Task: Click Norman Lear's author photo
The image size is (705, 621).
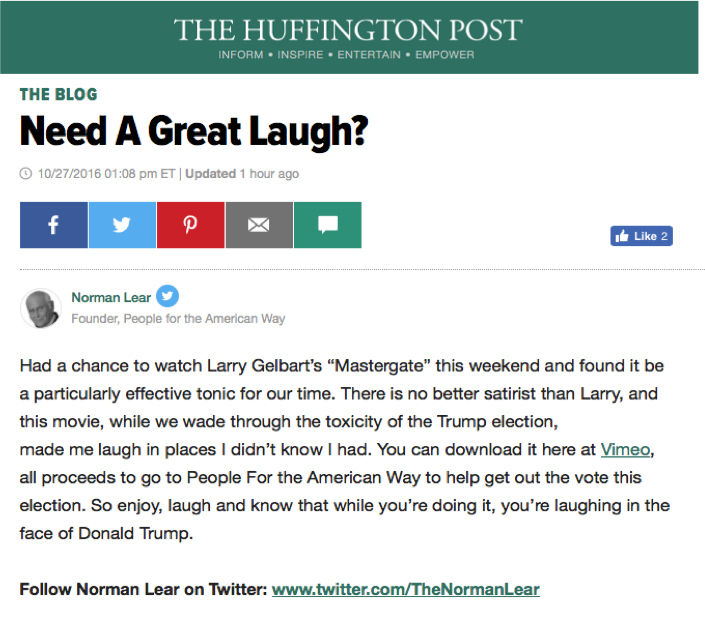Action: click(41, 308)
